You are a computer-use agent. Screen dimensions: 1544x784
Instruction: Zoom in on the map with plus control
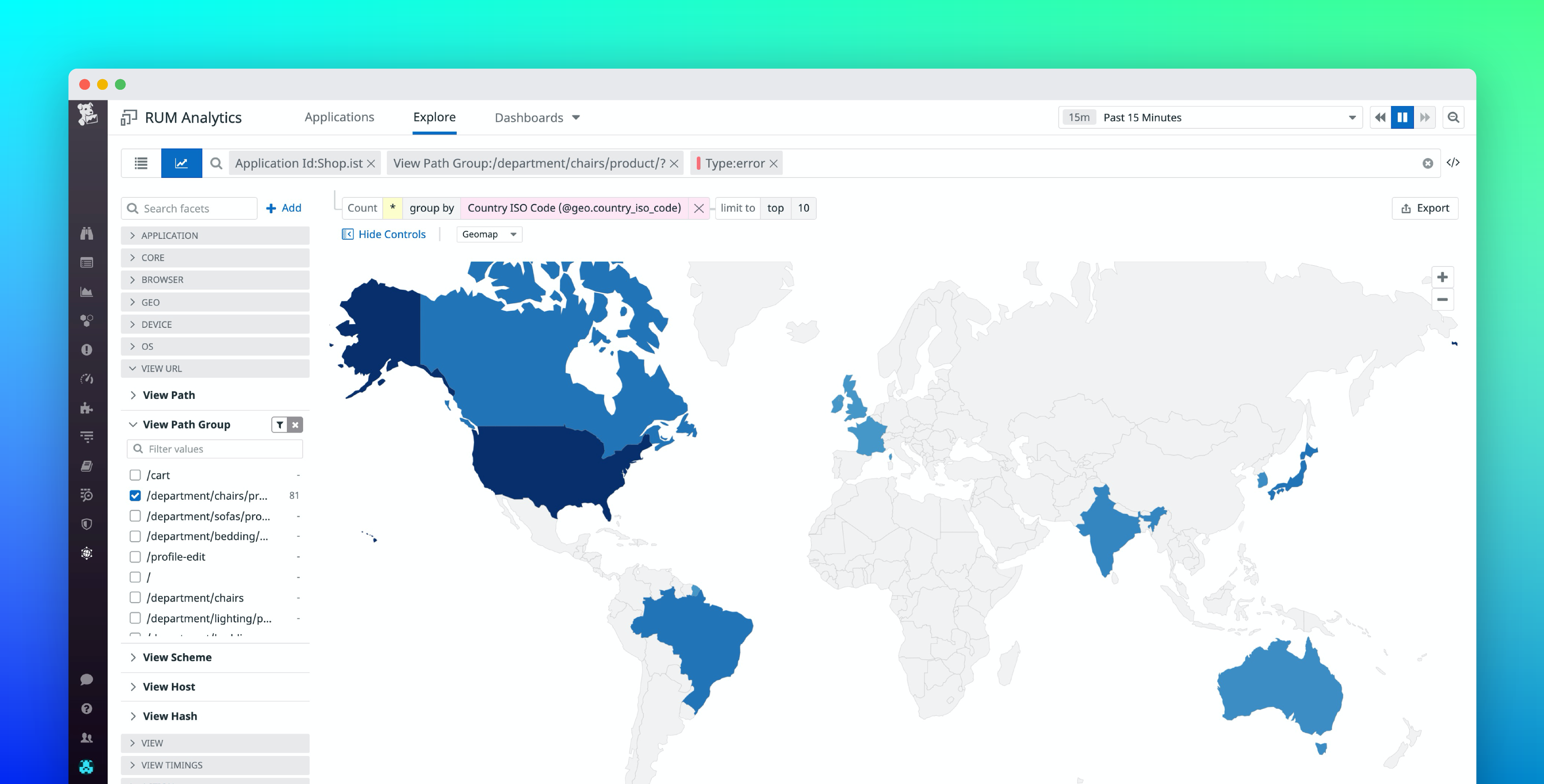[1443, 276]
